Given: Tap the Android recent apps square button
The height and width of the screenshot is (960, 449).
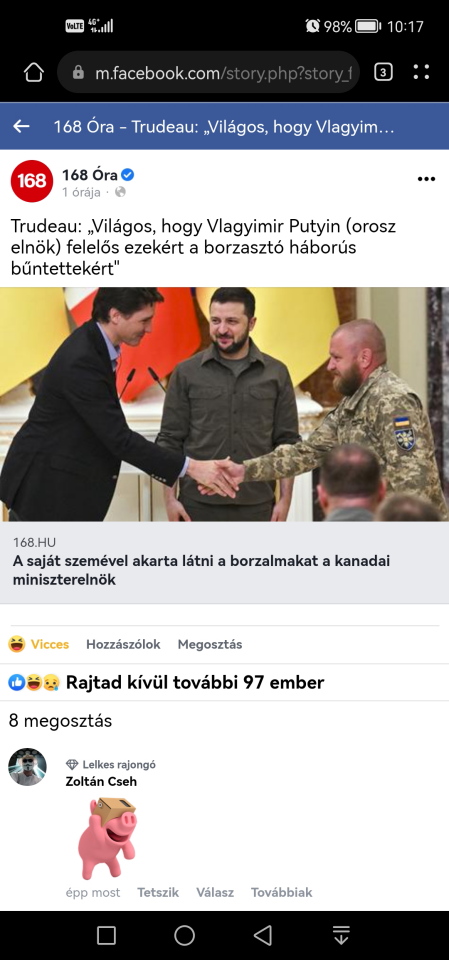Looking at the screenshot, I should (107, 935).
